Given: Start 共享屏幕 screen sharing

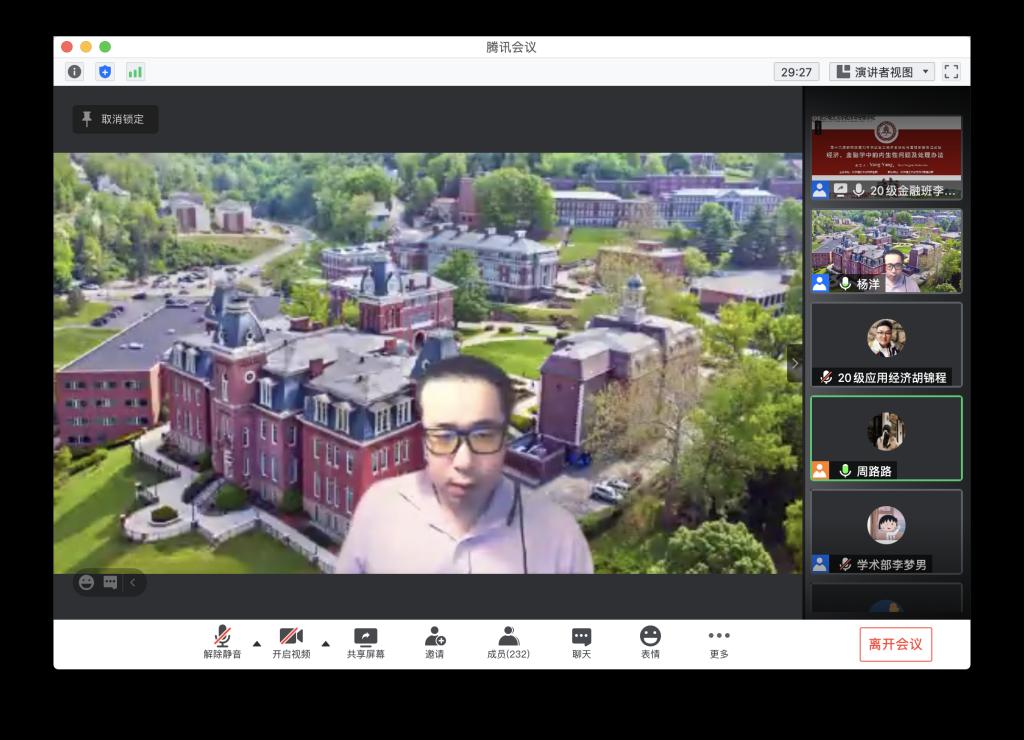Looking at the screenshot, I should 365,642.
